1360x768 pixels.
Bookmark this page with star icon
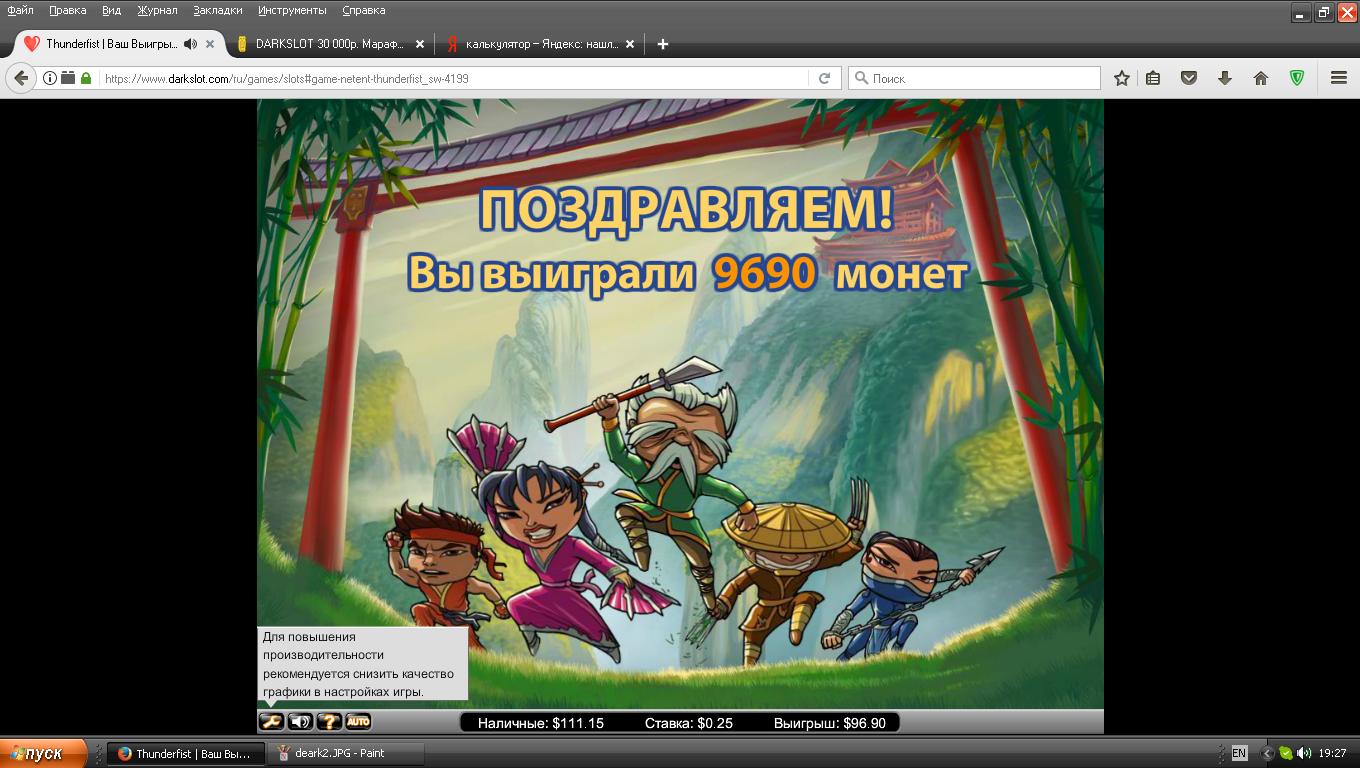click(1122, 78)
